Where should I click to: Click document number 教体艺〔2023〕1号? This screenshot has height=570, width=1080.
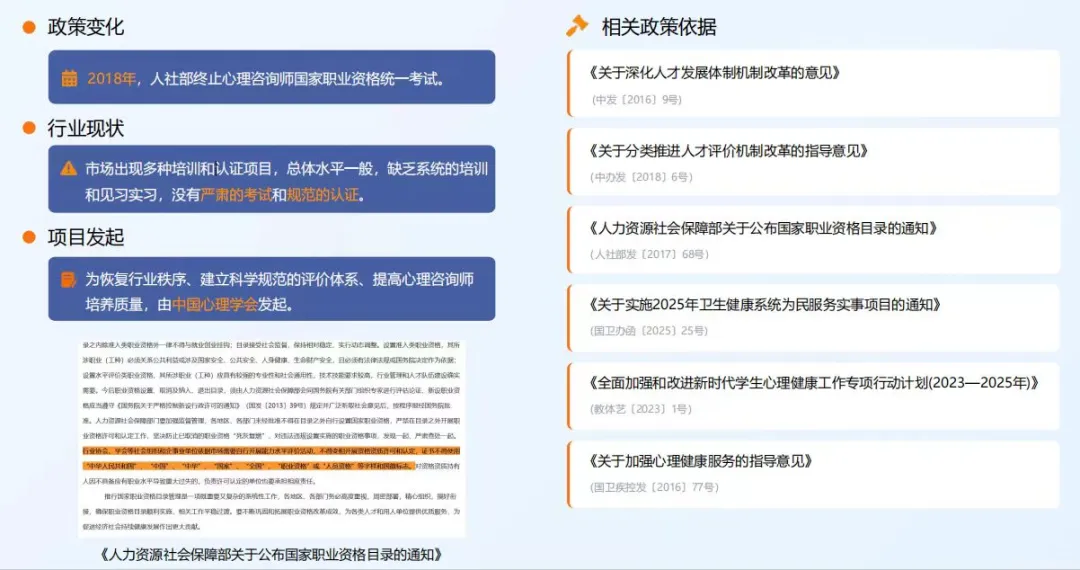coord(641,409)
